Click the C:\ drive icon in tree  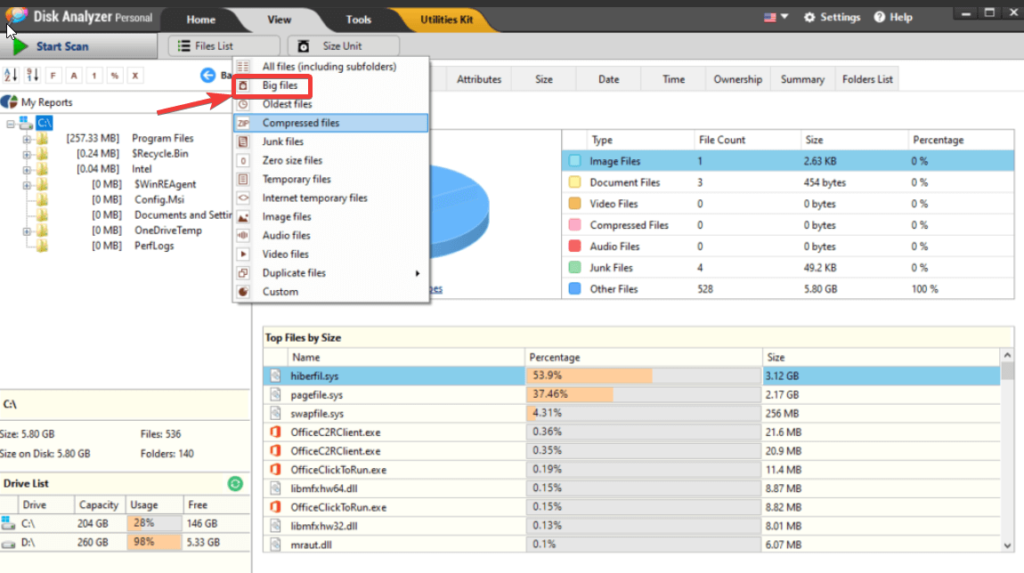click(25, 123)
